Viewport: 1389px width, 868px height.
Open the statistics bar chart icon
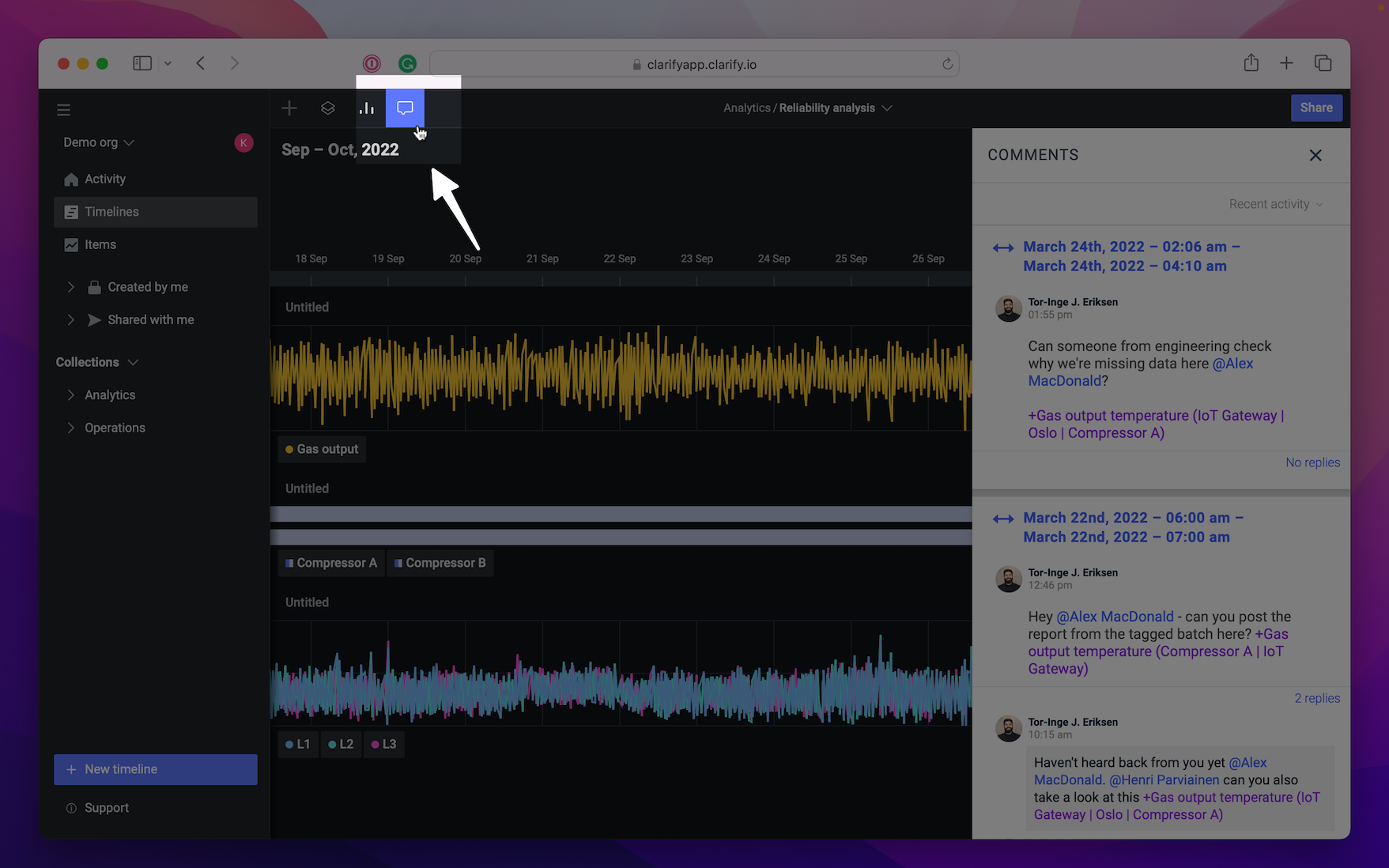point(367,108)
